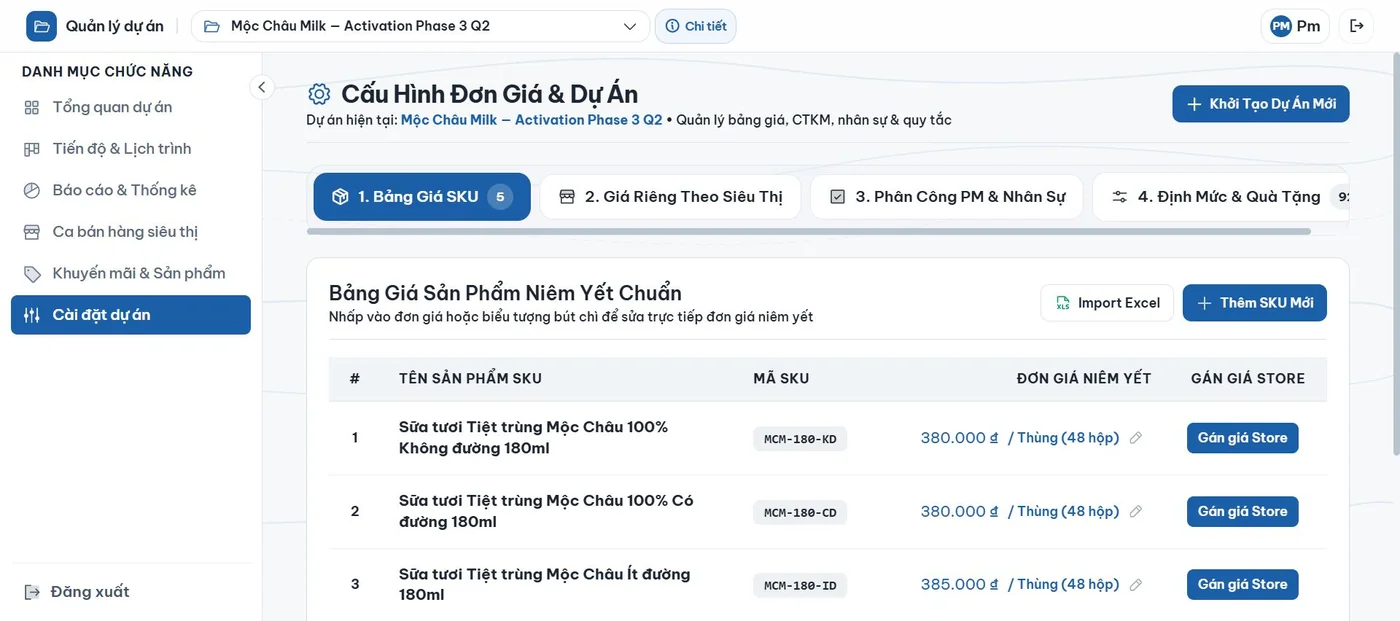
Task: Select Ca bán hàng siêu thị
Action: coord(131,232)
